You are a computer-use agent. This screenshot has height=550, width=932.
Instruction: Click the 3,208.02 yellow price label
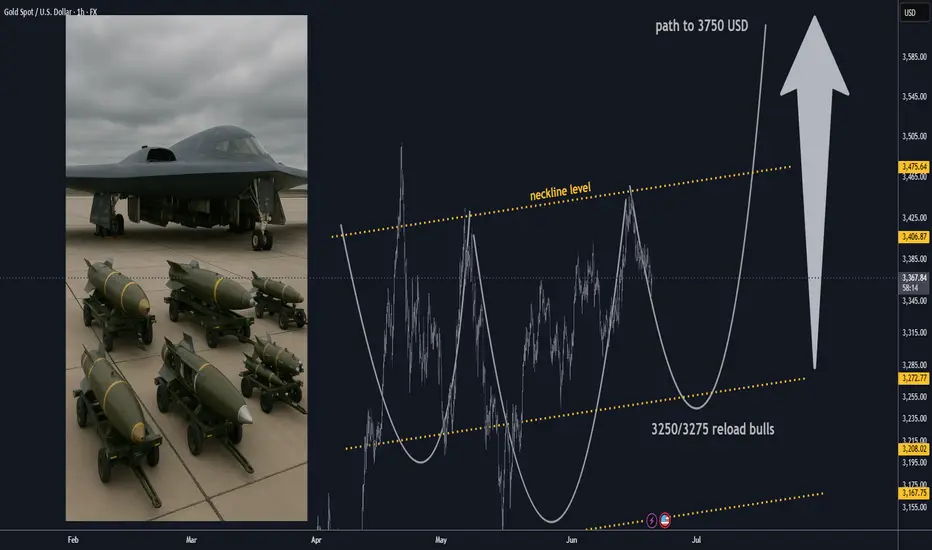pyautogui.click(x=914, y=449)
